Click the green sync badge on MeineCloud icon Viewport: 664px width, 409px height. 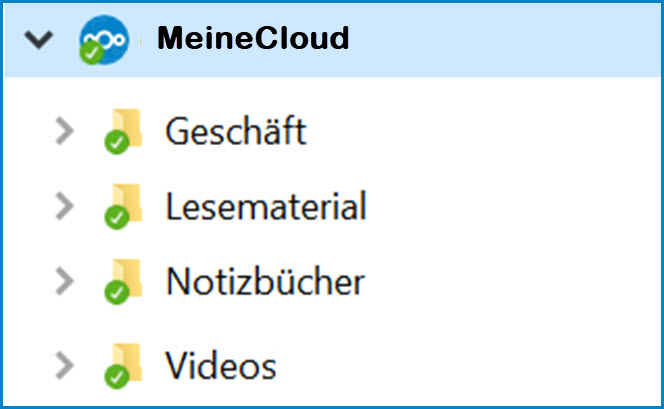point(93,53)
